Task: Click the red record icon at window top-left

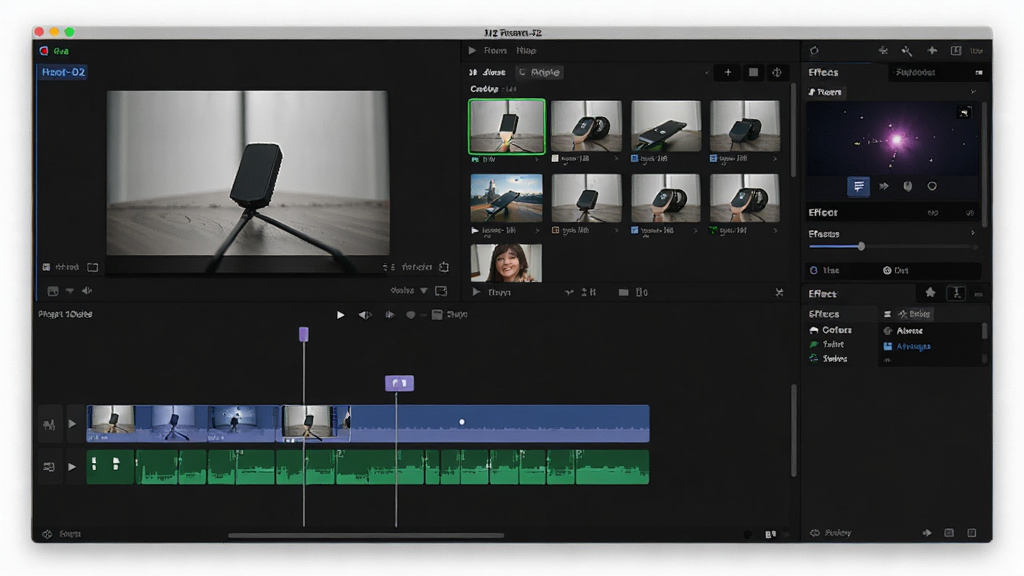Action: (x=44, y=51)
